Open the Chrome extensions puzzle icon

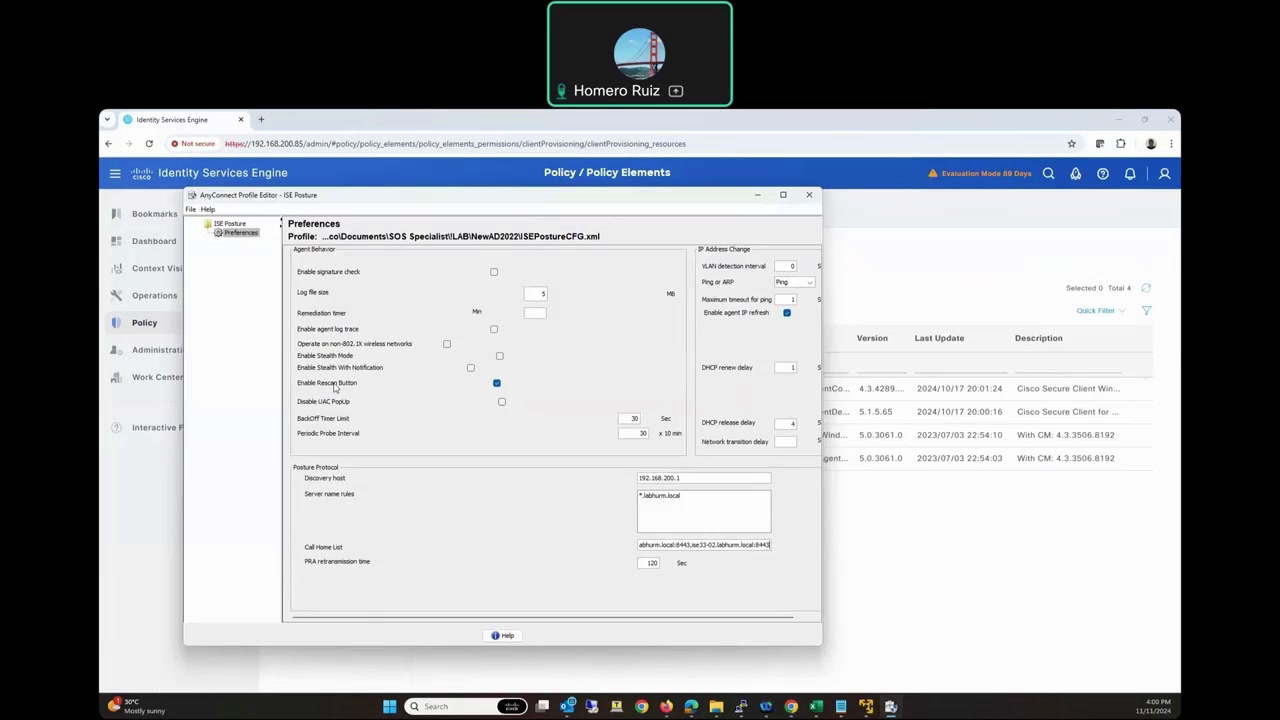pos(1121,144)
